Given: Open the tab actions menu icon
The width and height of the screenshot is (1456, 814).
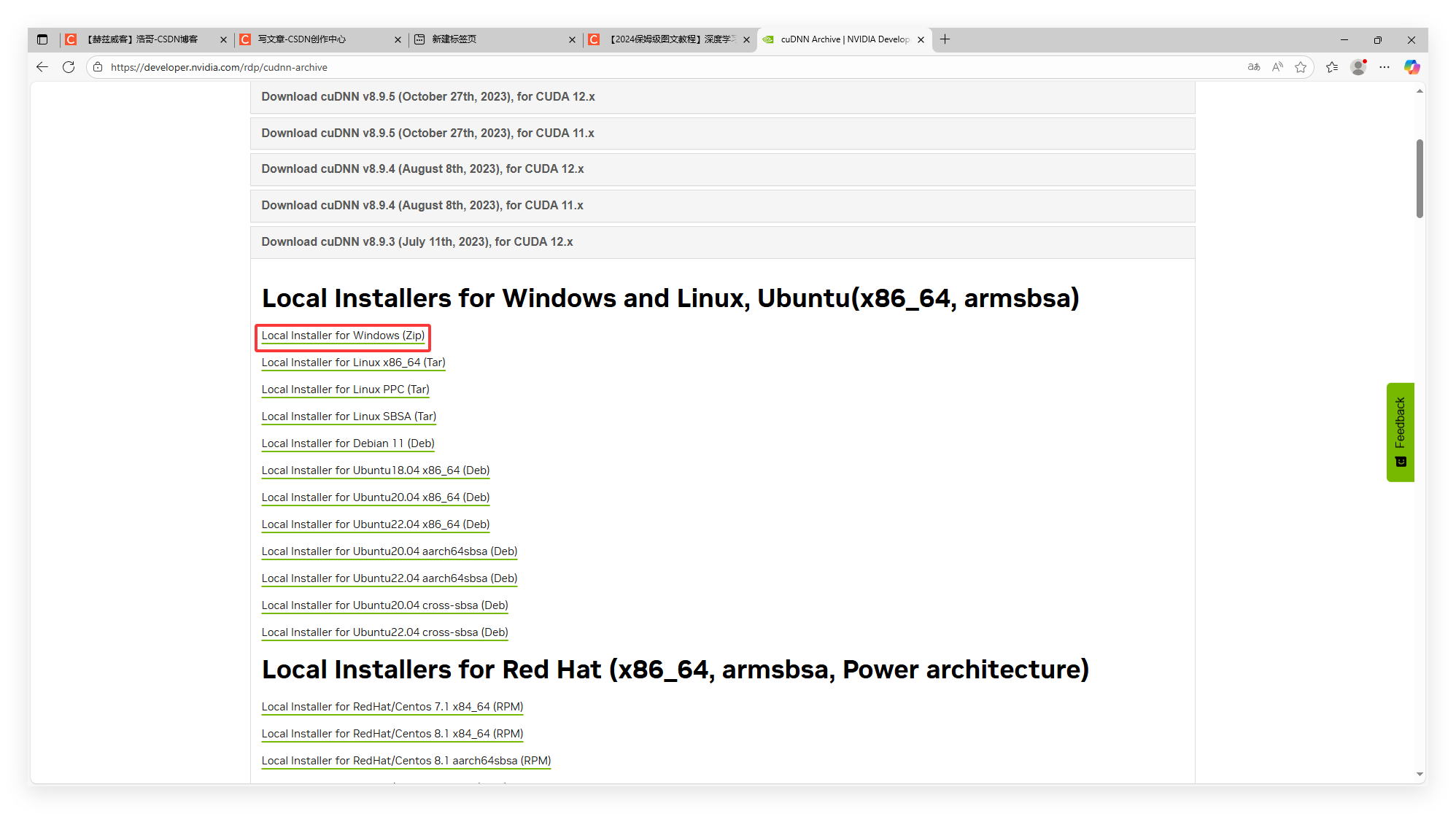Looking at the screenshot, I should point(42,39).
